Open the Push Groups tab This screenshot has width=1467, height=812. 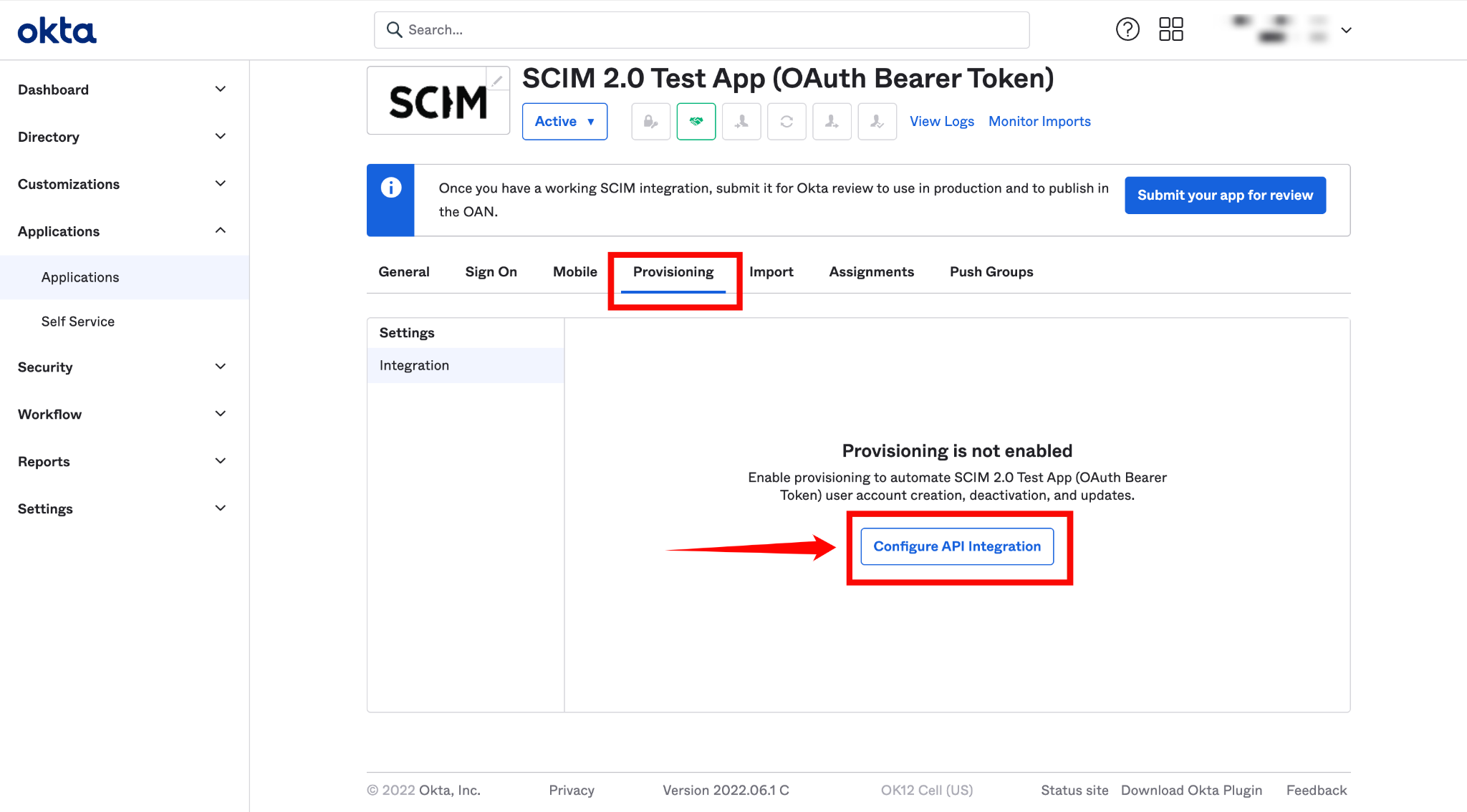coord(991,272)
